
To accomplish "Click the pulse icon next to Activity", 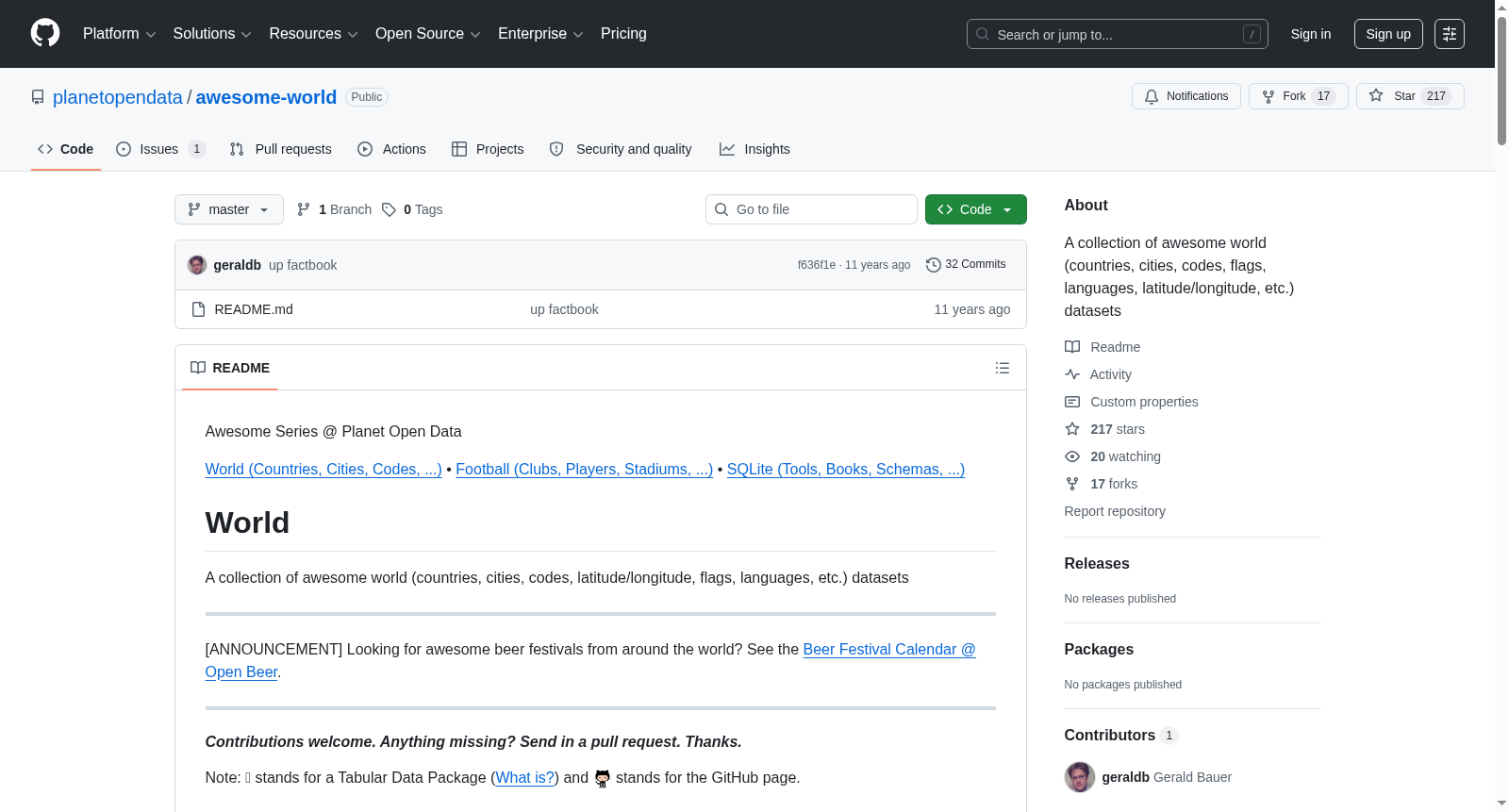I will pyautogui.click(x=1072, y=374).
